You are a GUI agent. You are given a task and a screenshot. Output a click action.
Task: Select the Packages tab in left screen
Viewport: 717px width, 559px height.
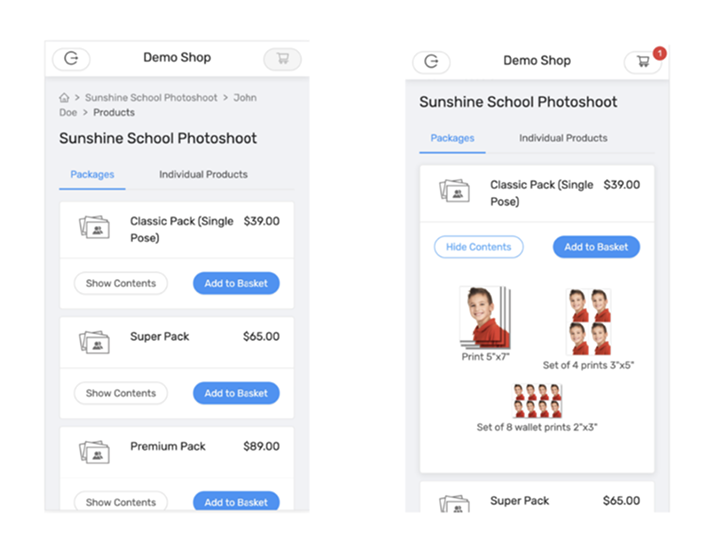point(92,174)
